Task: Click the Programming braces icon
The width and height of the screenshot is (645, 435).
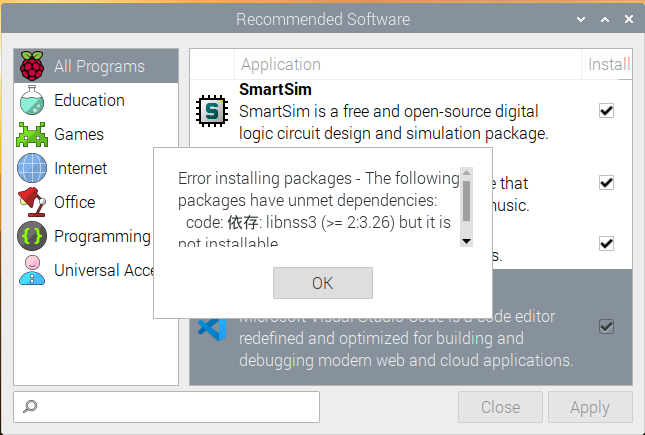Action: (x=32, y=236)
